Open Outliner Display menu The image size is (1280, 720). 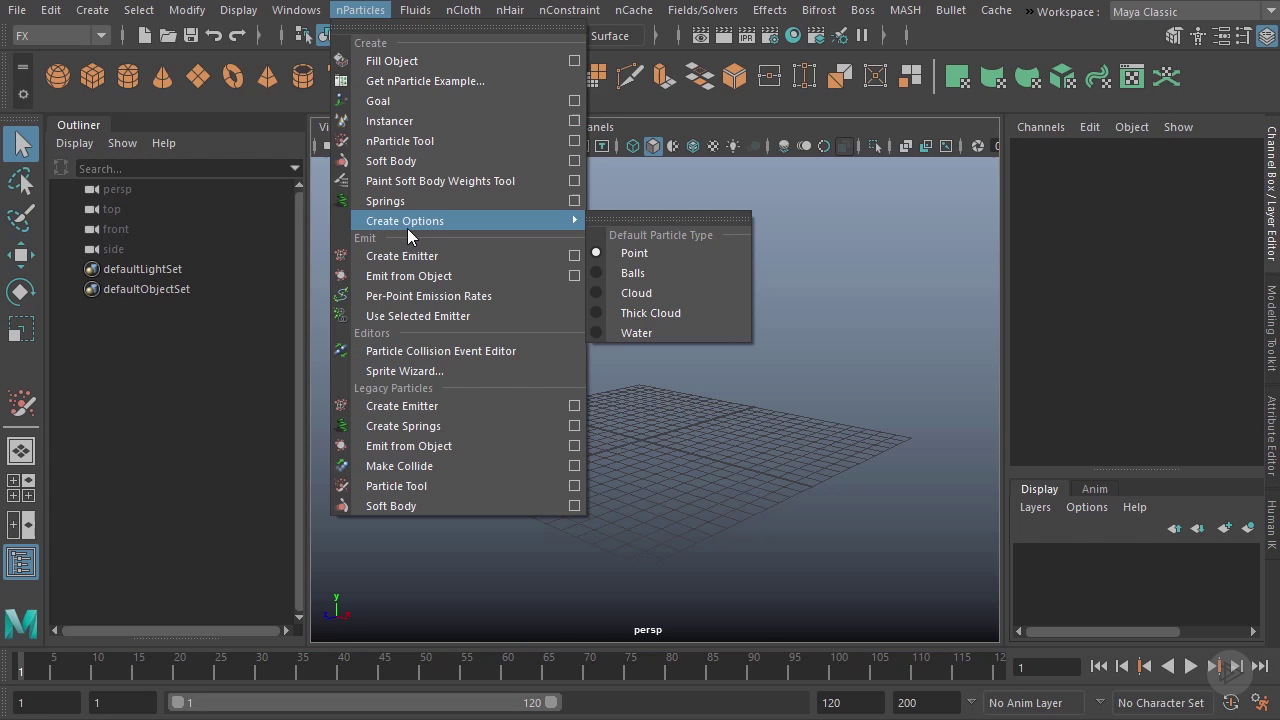coord(74,143)
